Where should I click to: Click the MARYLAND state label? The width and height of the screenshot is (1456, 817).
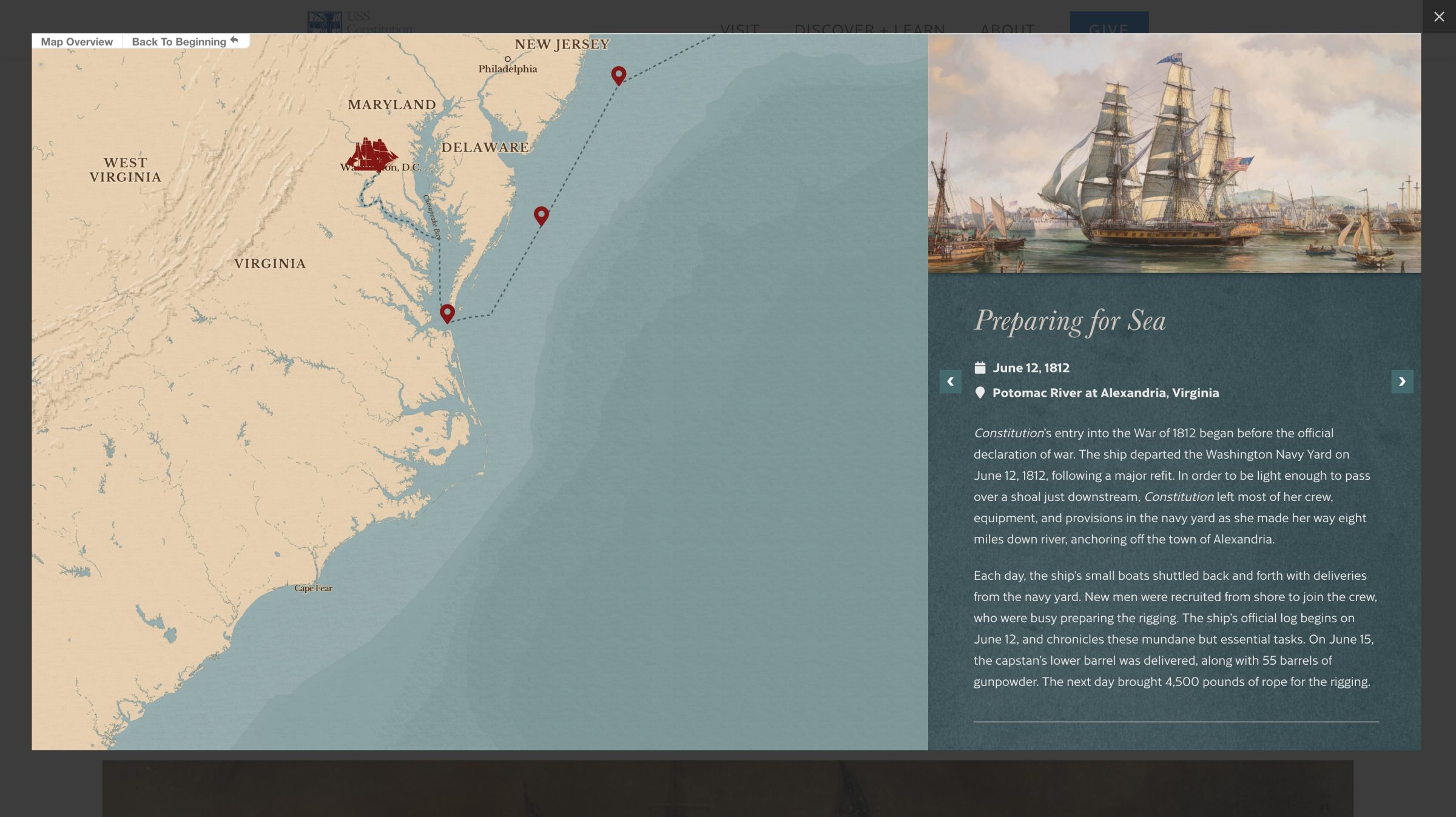(392, 104)
